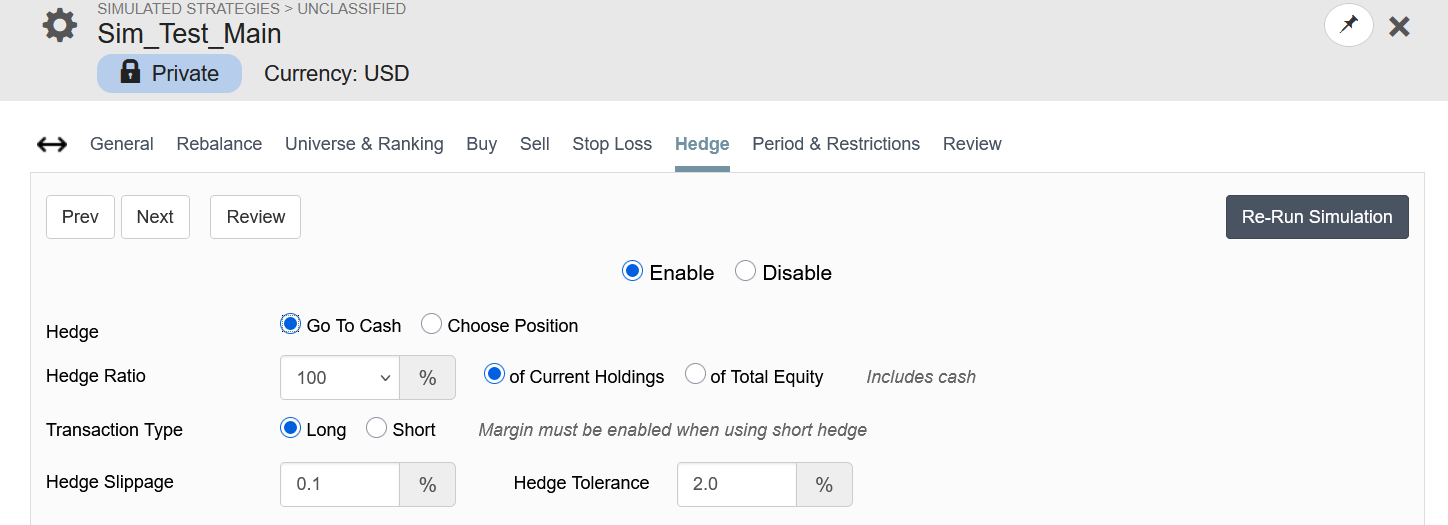Image resolution: width=1448 pixels, height=525 pixels.
Task: Click the double-arrow expand tabs icon
Action: [52, 144]
